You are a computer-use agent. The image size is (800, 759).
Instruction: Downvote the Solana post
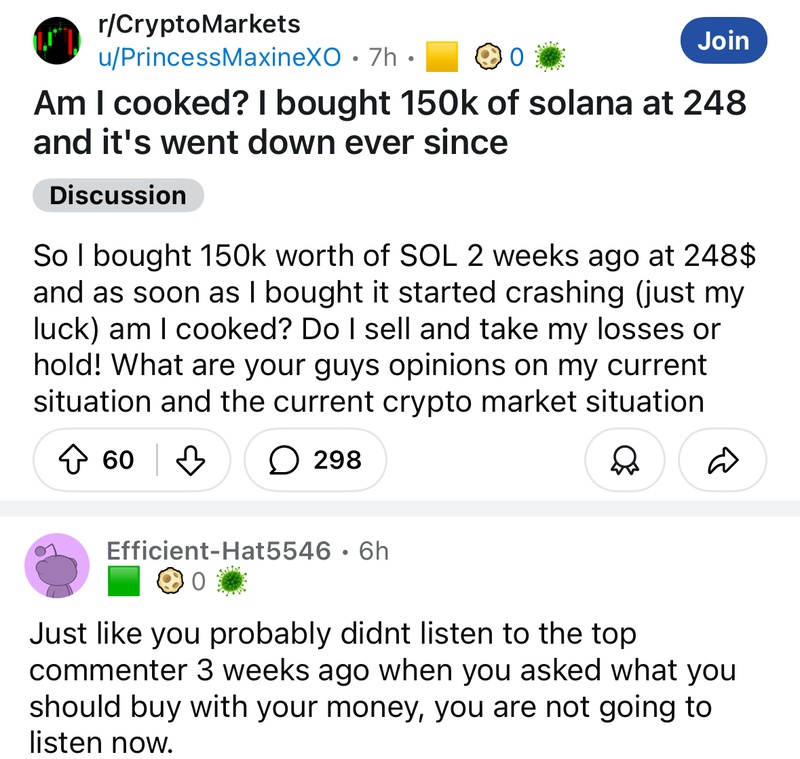(190, 460)
